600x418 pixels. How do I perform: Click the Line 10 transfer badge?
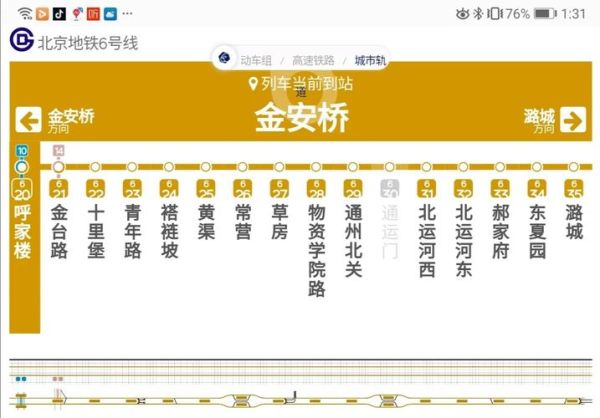coord(22,151)
